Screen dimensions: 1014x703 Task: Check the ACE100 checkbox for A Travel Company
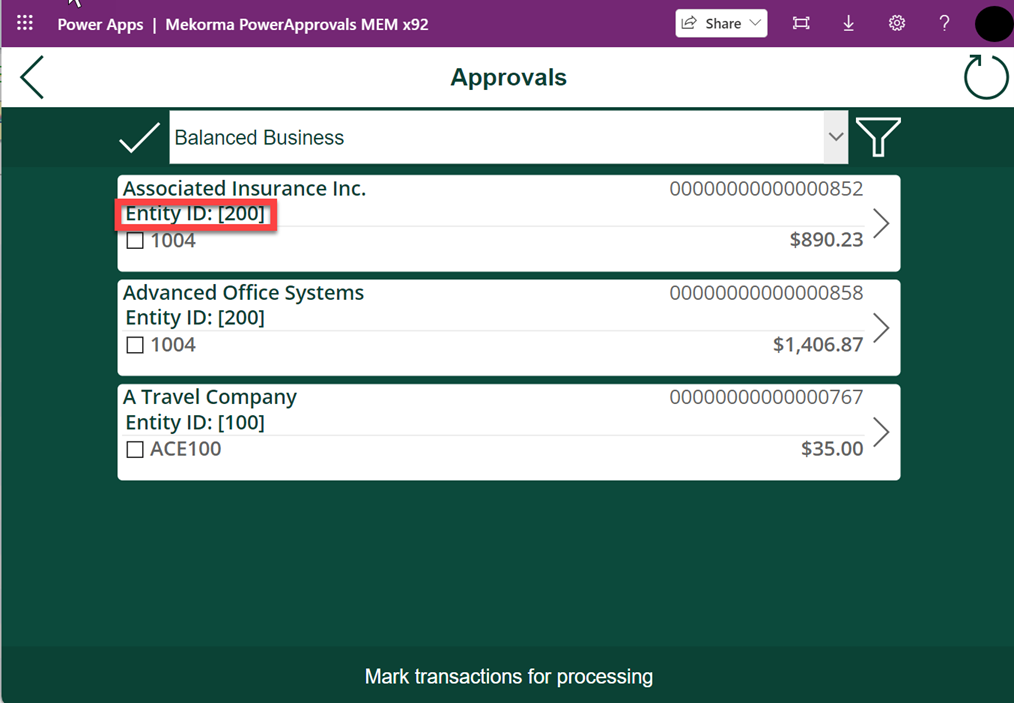click(x=135, y=450)
